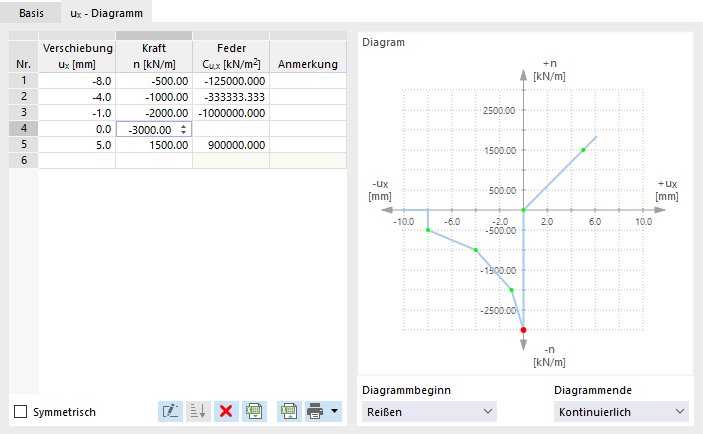Select empty row header number 6
Image resolution: width=703 pixels, height=434 pixels.
click(24, 161)
